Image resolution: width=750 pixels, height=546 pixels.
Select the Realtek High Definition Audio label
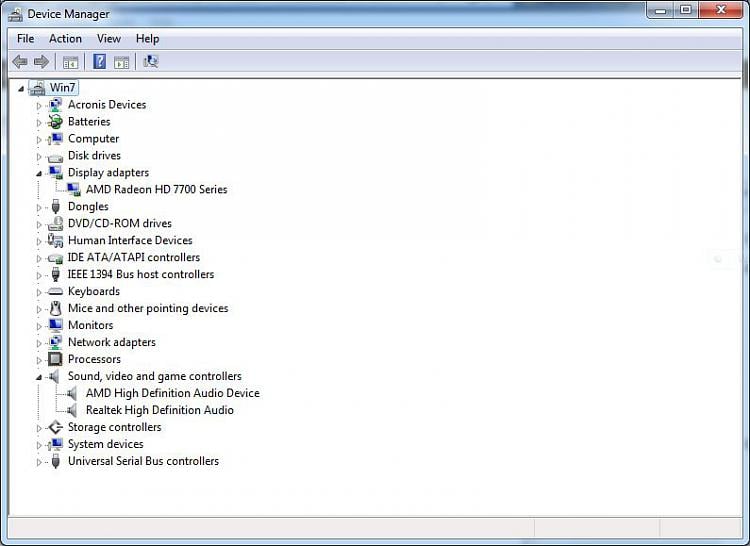[x=160, y=410]
